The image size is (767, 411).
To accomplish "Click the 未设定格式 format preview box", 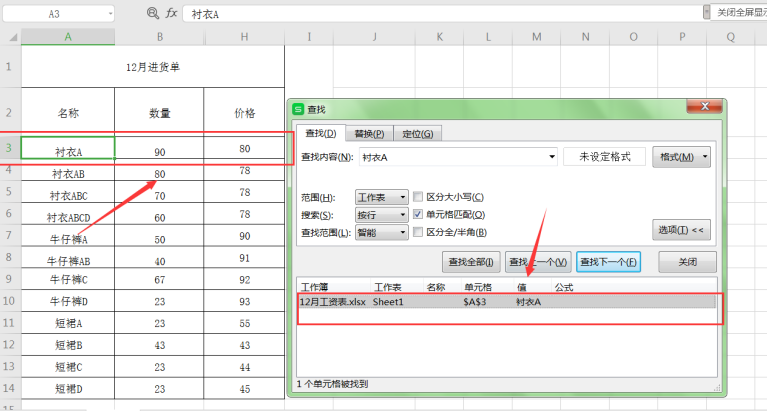I will (x=605, y=157).
